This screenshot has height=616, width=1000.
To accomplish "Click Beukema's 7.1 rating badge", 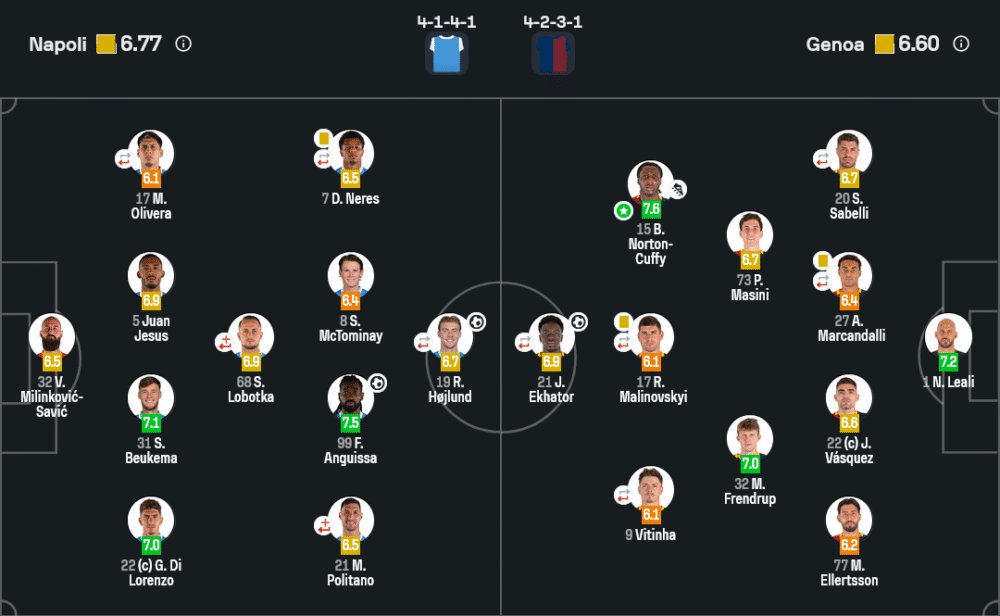I will [x=151, y=423].
